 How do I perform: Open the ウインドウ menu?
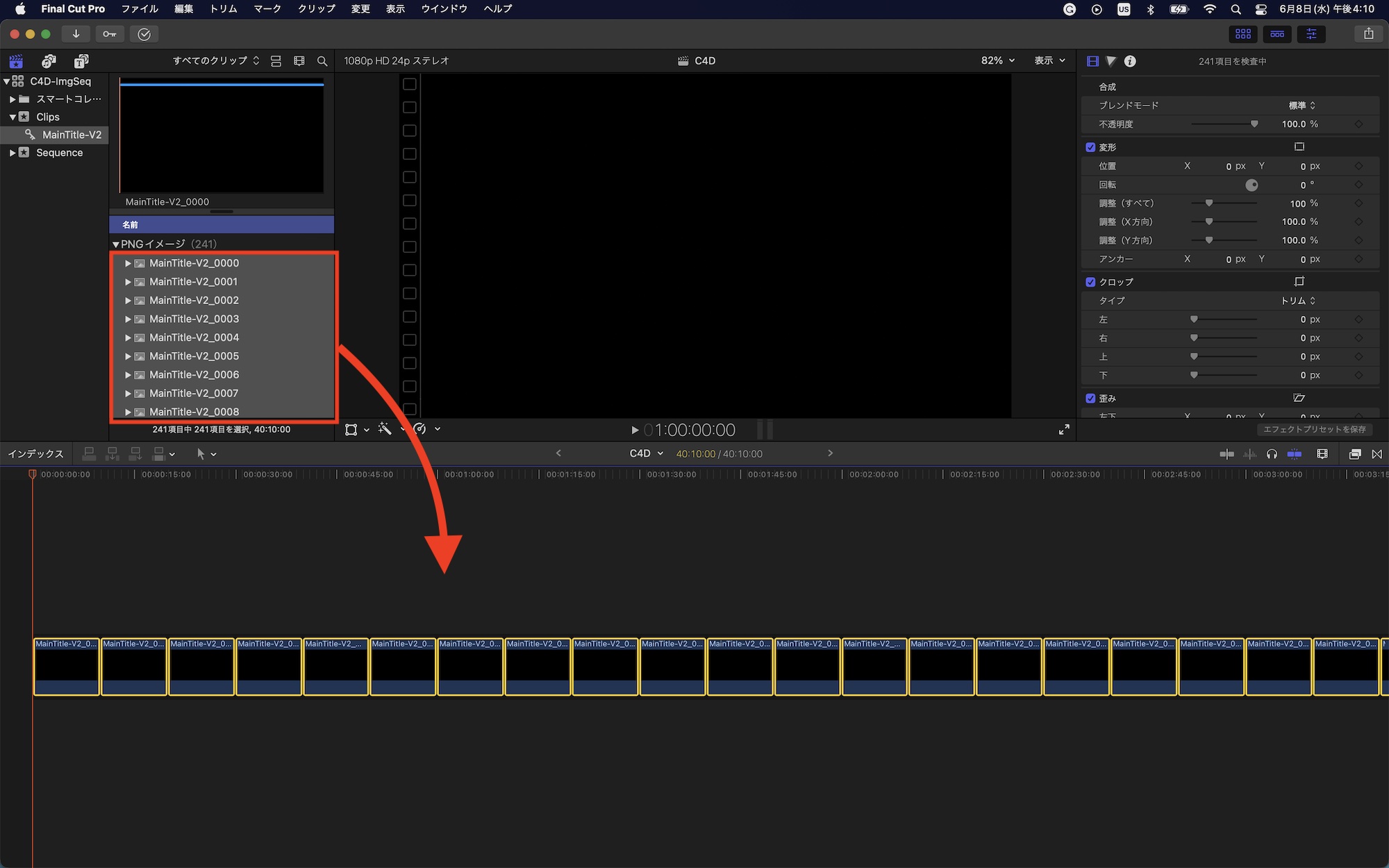pyautogui.click(x=444, y=9)
